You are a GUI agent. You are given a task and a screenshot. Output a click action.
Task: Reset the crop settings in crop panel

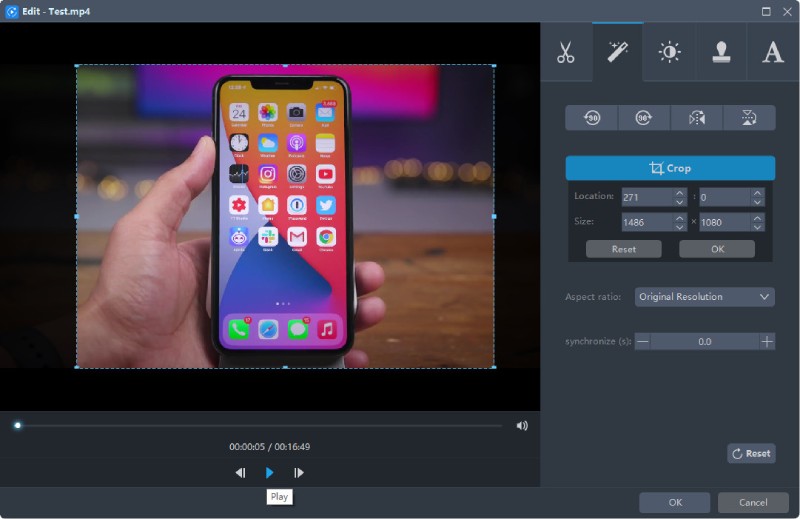(x=623, y=249)
